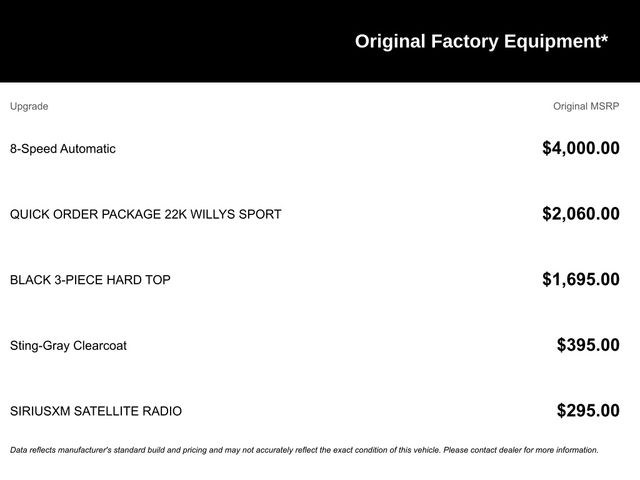Click the asterisk after the Equipment heading

click(x=604, y=40)
